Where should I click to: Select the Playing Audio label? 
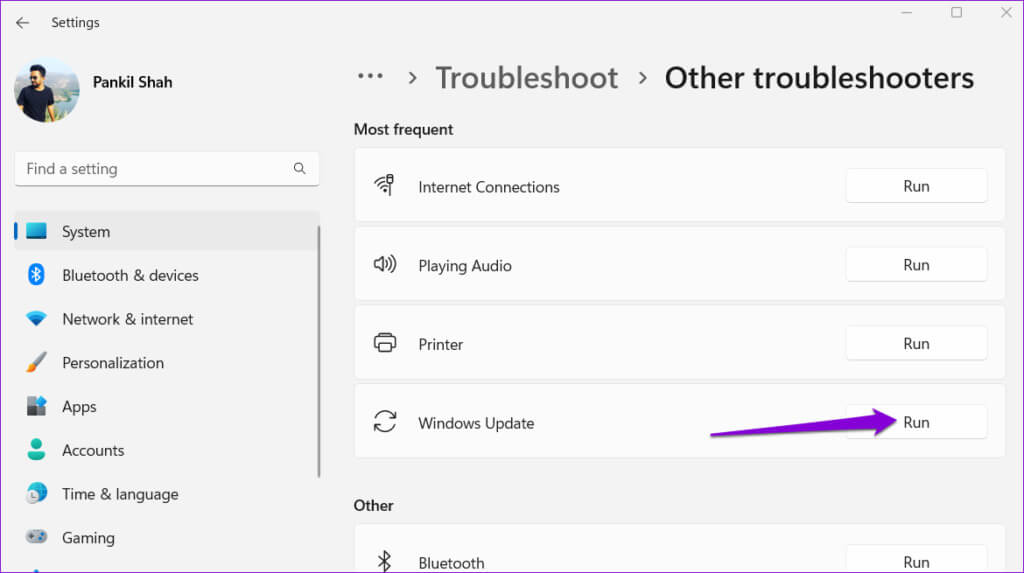(x=465, y=266)
